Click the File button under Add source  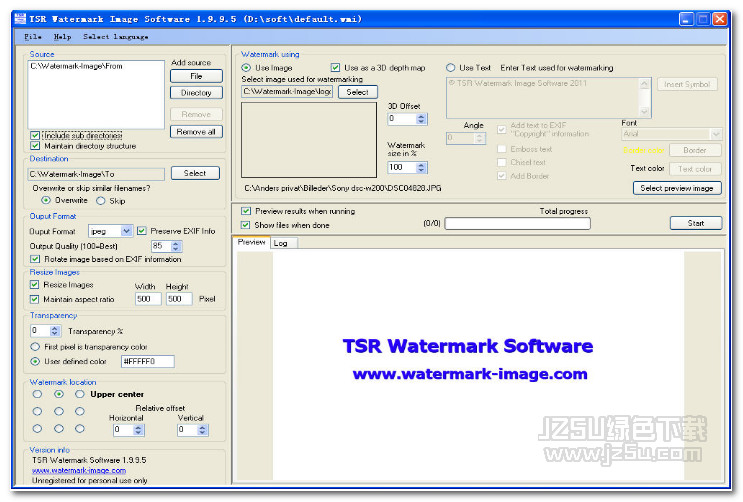pos(196,76)
